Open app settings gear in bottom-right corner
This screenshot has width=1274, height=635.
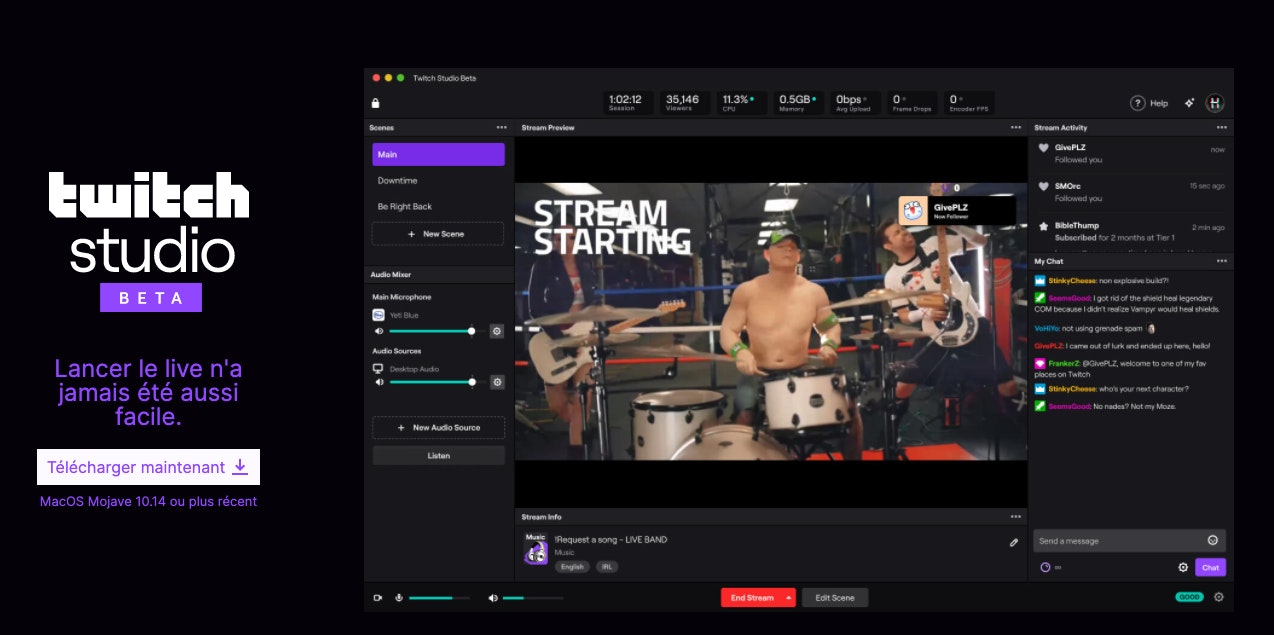(x=1219, y=597)
